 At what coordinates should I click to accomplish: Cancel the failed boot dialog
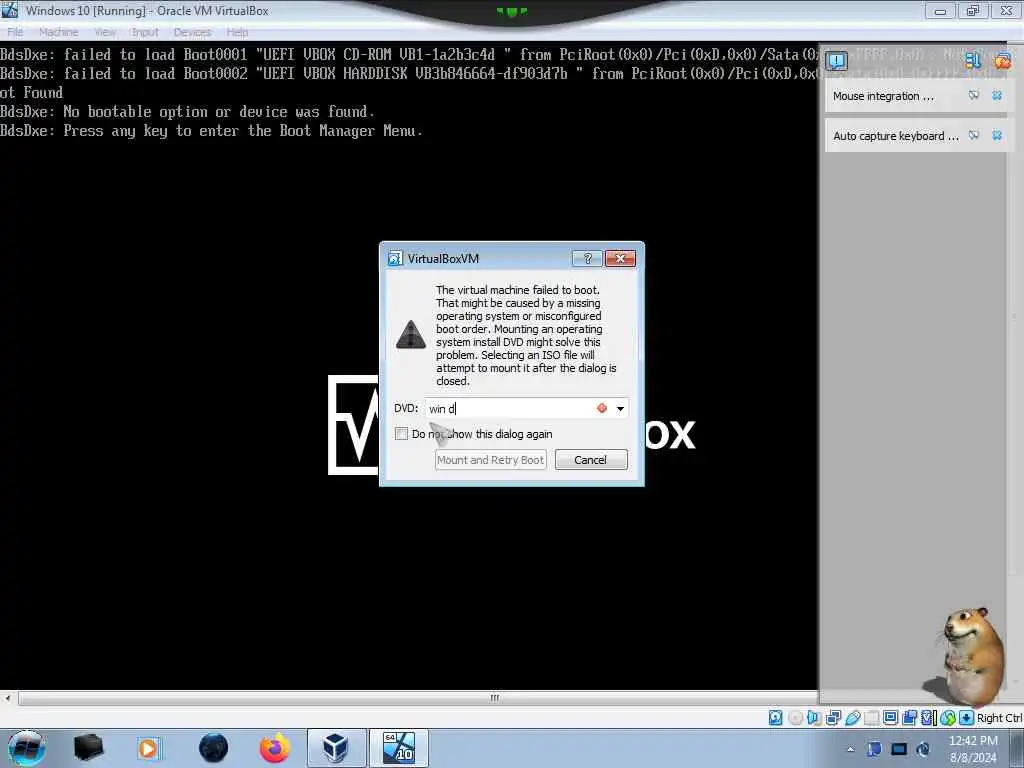pyautogui.click(x=591, y=460)
